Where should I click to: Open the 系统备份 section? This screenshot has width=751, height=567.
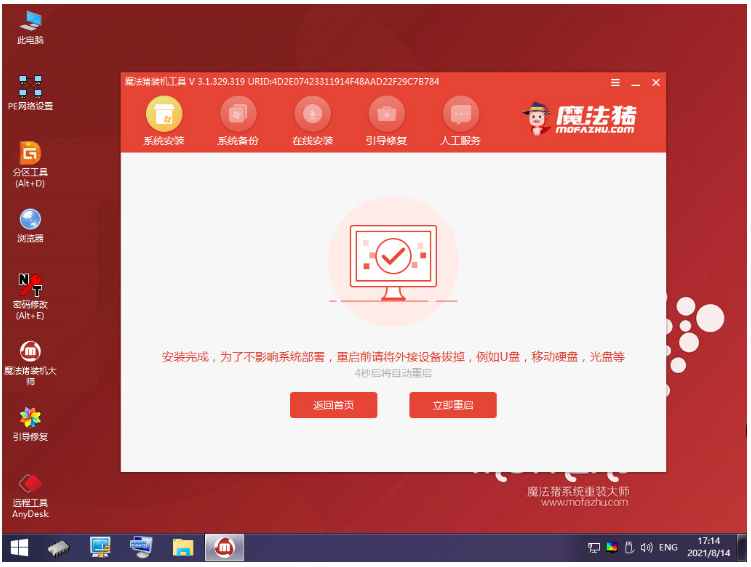click(237, 115)
